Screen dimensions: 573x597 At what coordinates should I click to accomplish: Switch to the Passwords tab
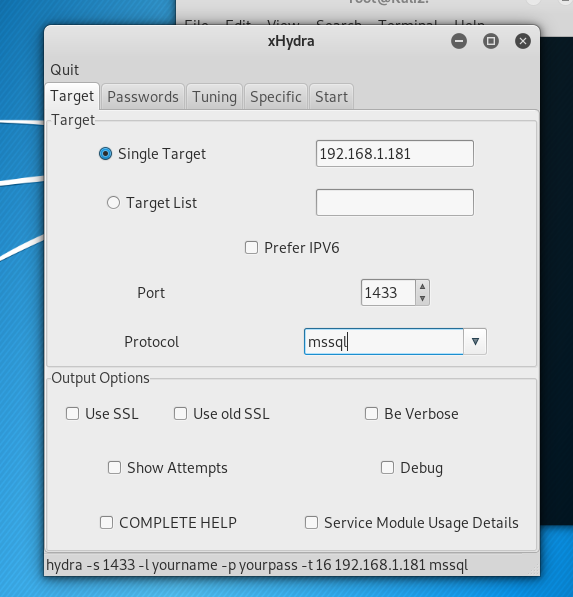[x=143, y=97]
